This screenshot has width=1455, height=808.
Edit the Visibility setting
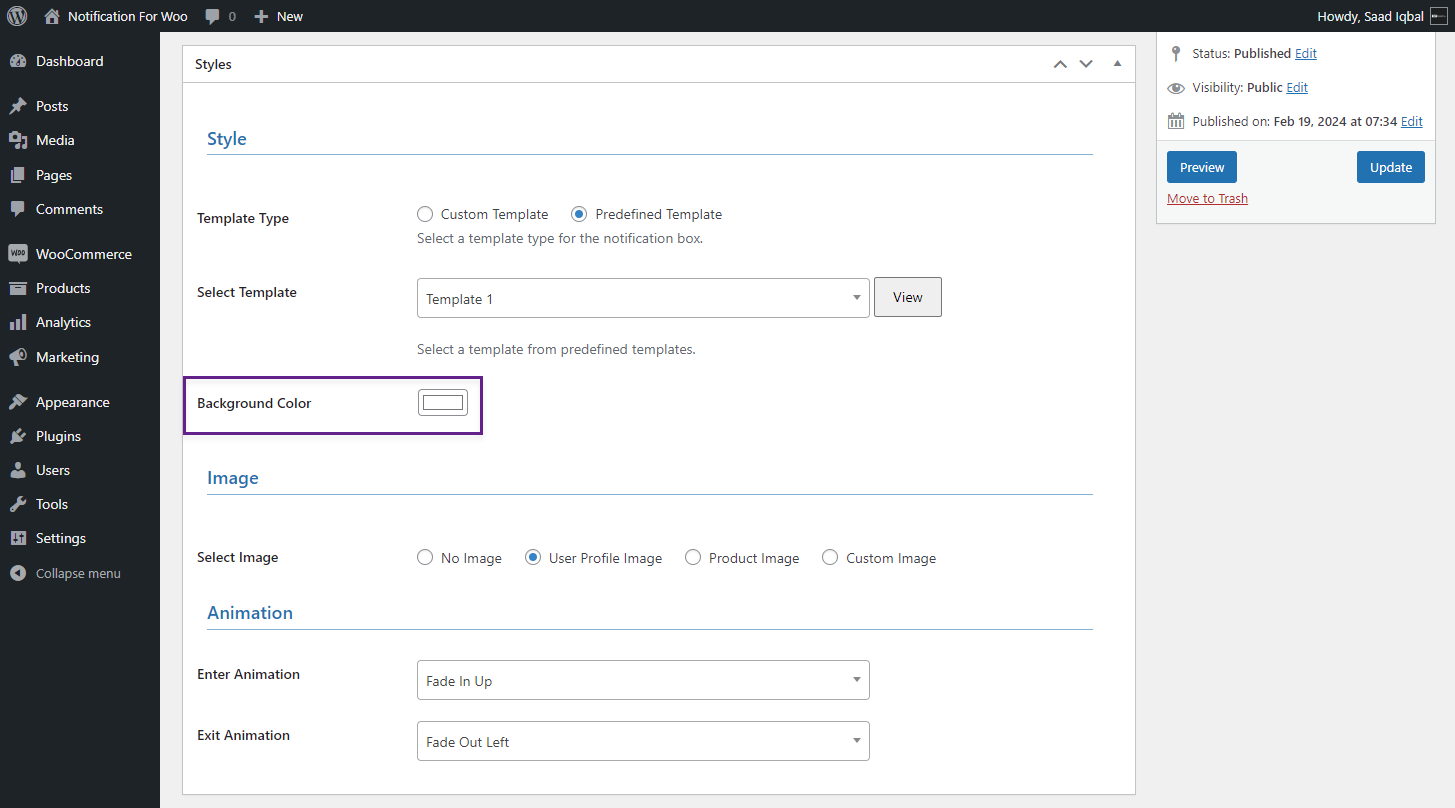click(x=1297, y=88)
